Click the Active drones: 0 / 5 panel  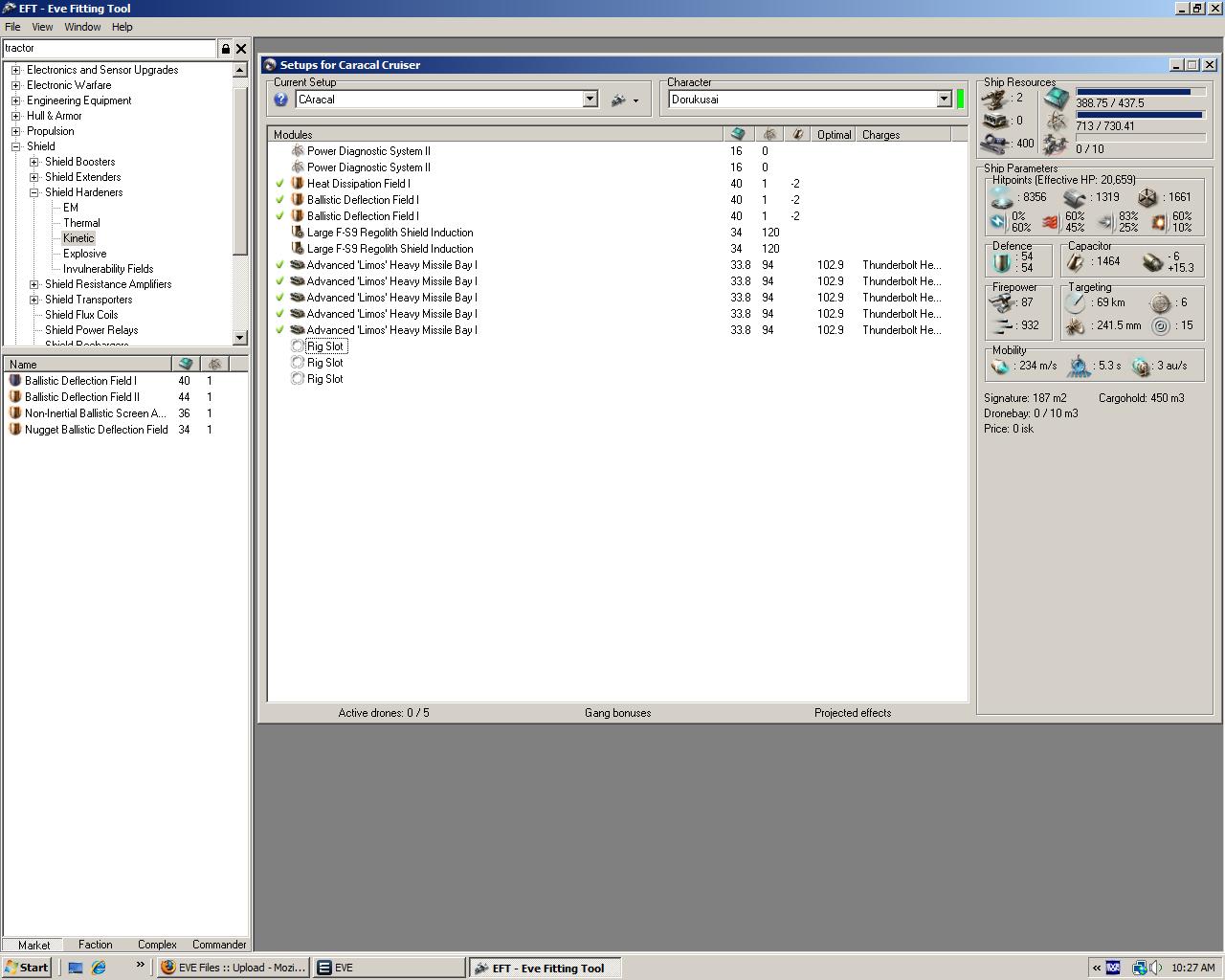(384, 713)
